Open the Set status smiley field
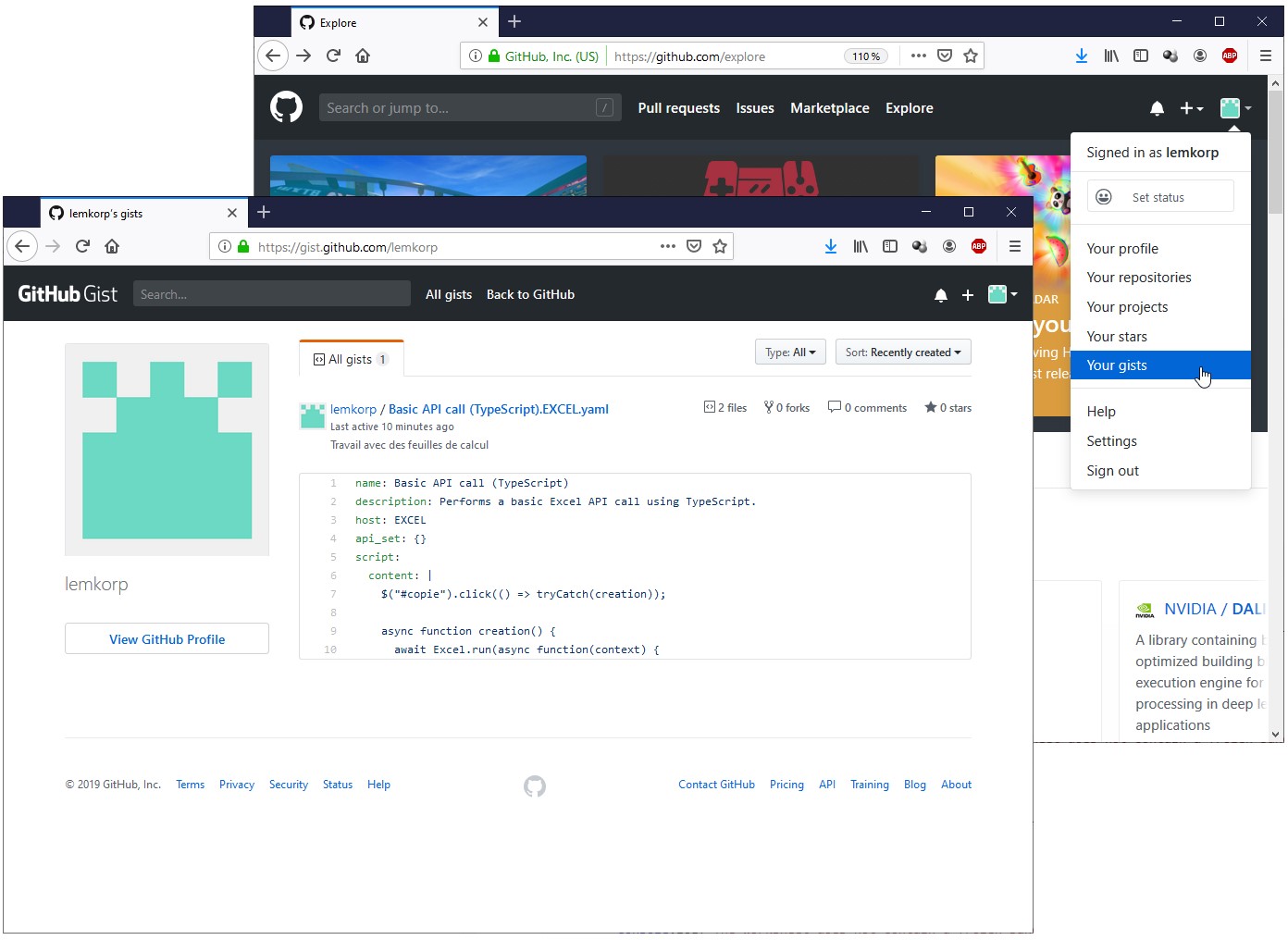 [x=1159, y=197]
